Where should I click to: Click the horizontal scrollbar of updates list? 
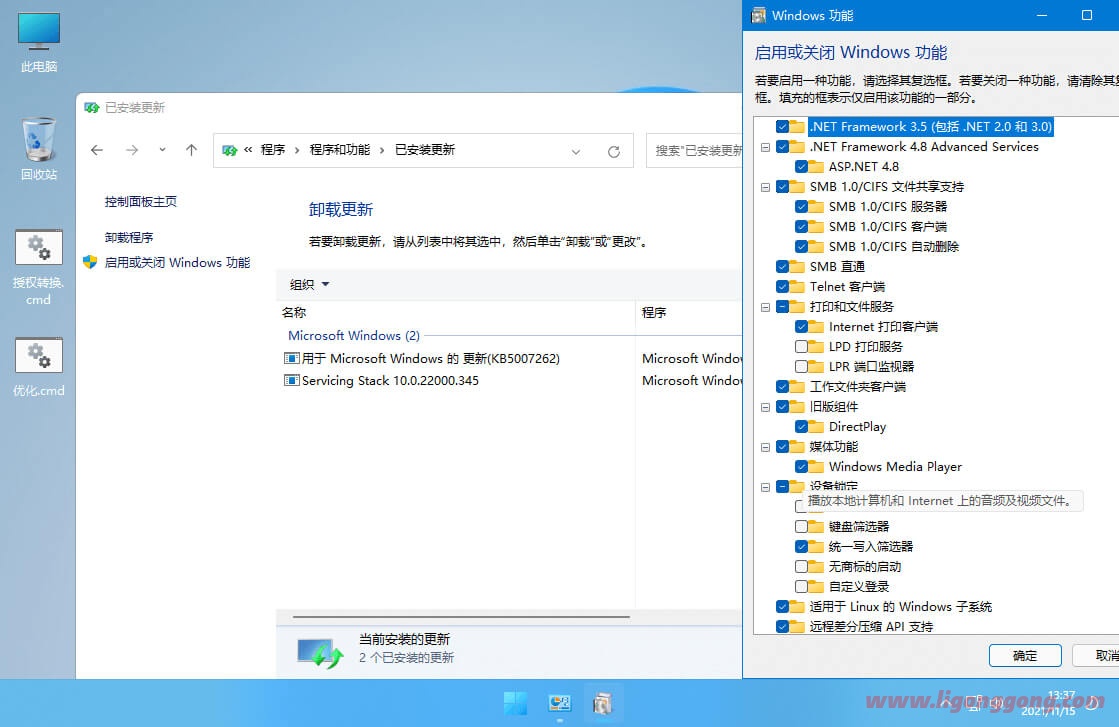pyautogui.click(x=461, y=616)
